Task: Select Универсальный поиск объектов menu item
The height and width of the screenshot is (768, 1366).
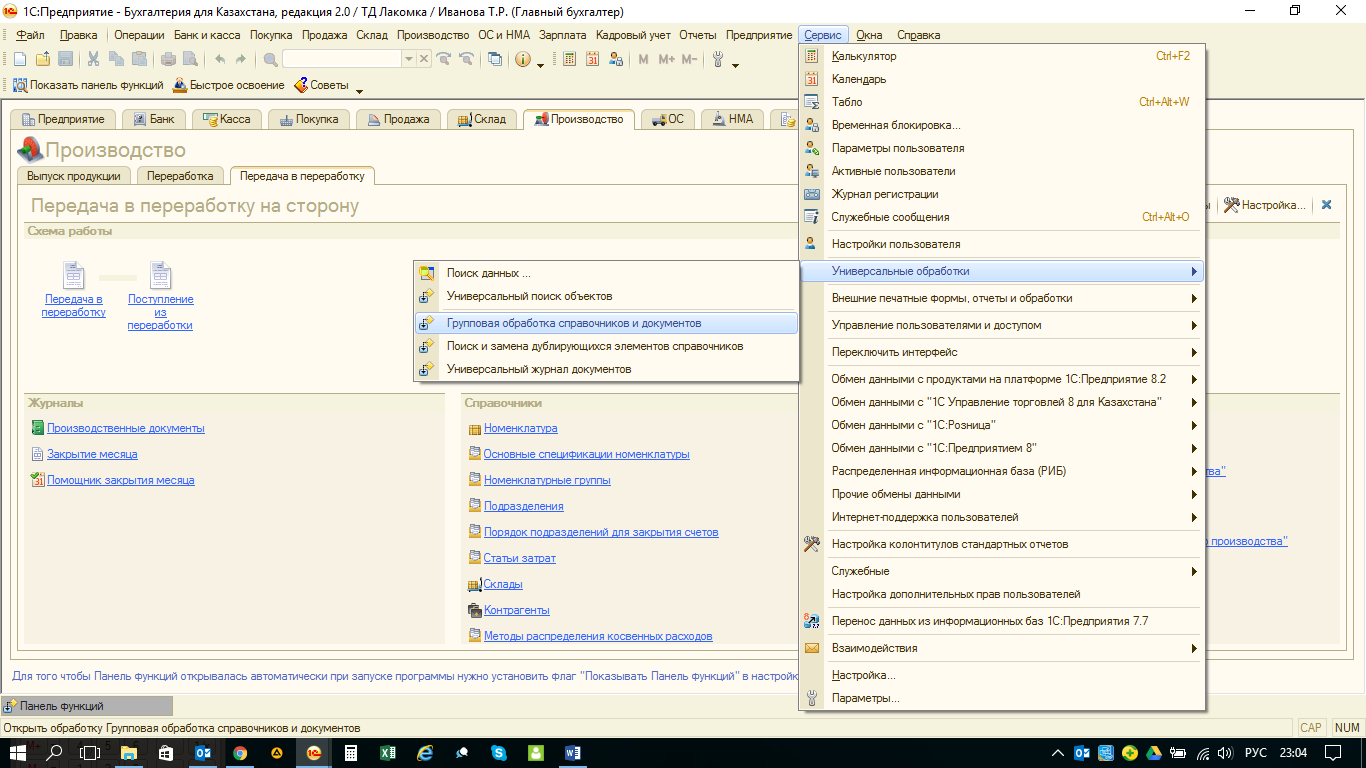Action: [x=606, y=296]
